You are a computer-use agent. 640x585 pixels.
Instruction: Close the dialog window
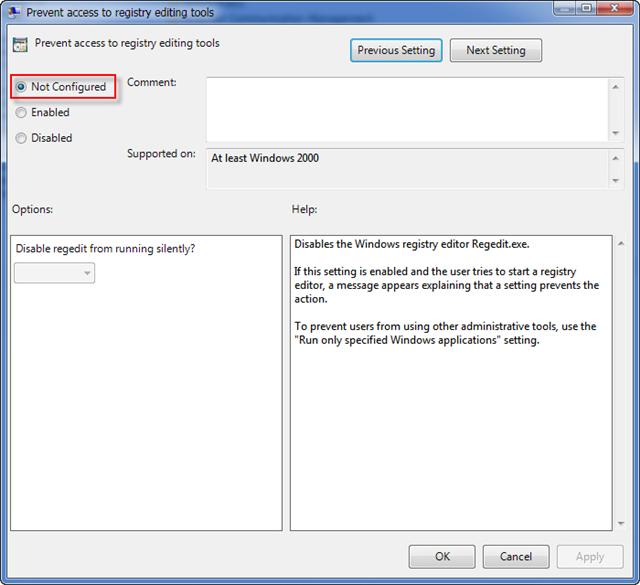(614, 8)
